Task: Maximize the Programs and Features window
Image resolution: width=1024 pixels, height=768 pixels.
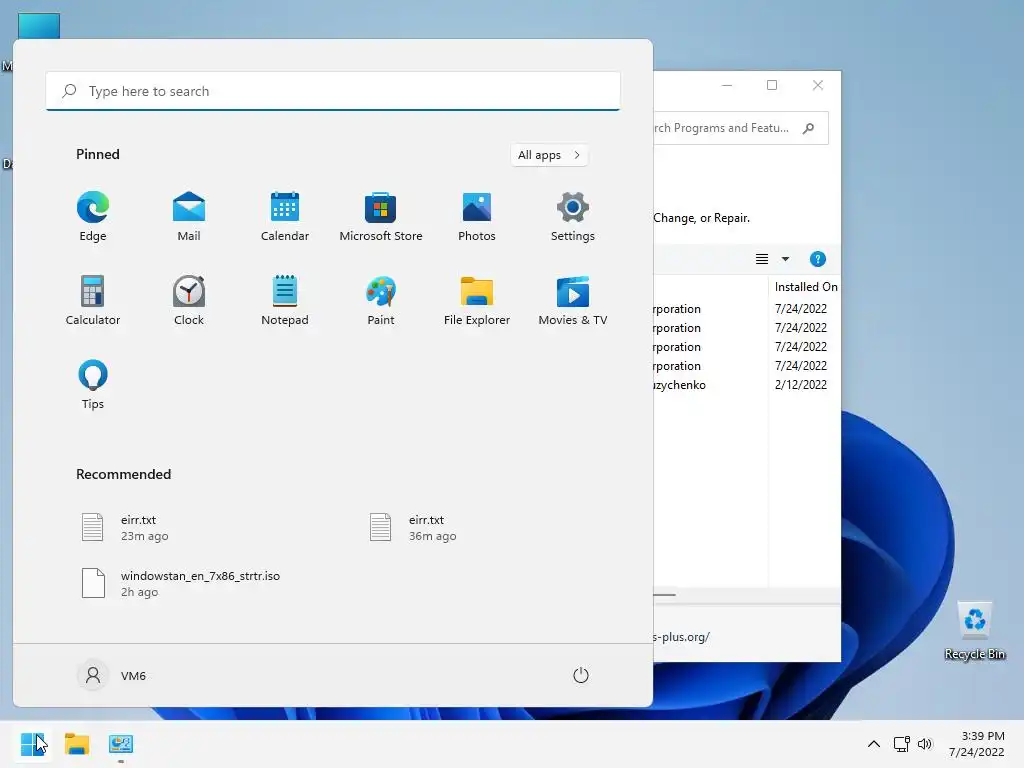Action: pos(772,85)
